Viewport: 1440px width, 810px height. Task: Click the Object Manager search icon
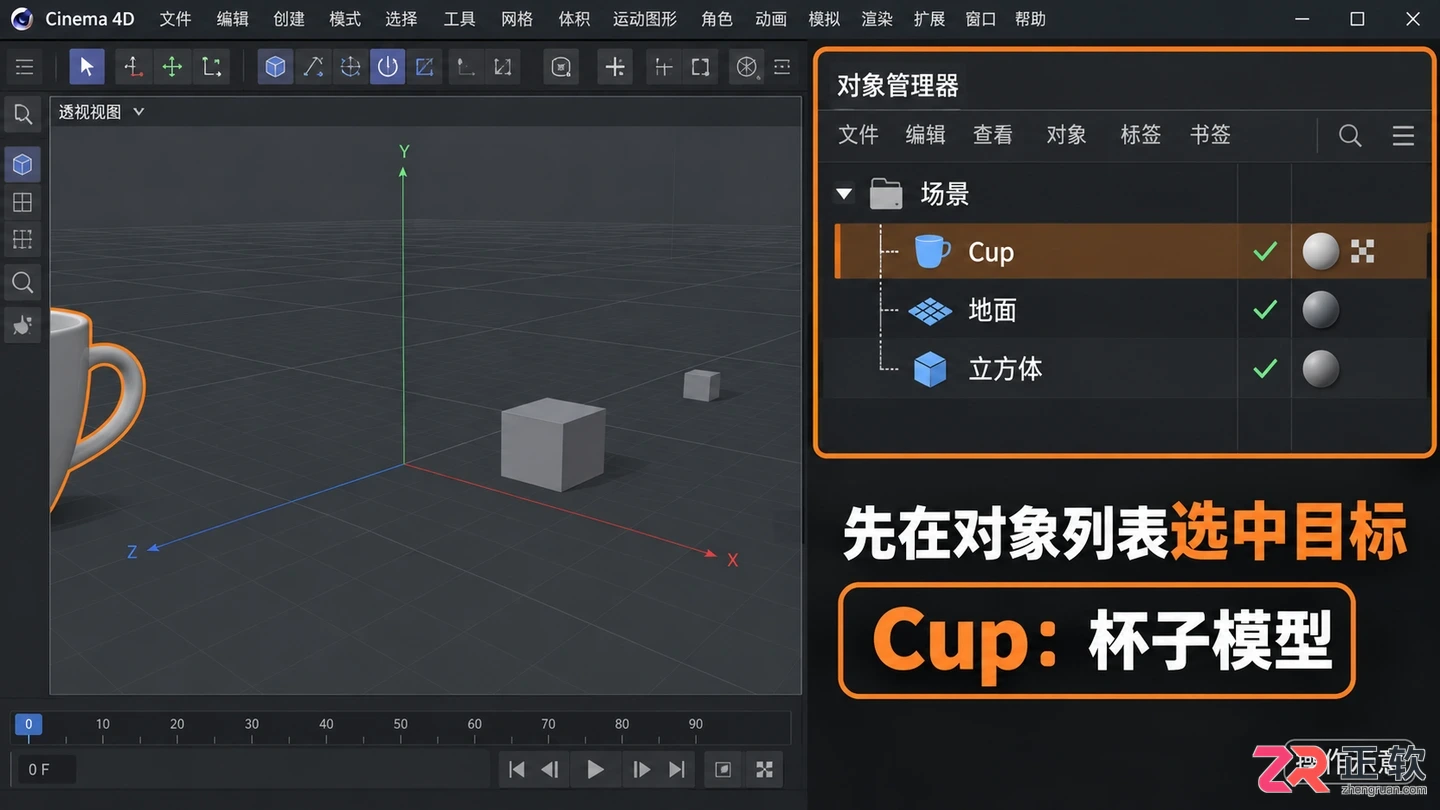1350,135
